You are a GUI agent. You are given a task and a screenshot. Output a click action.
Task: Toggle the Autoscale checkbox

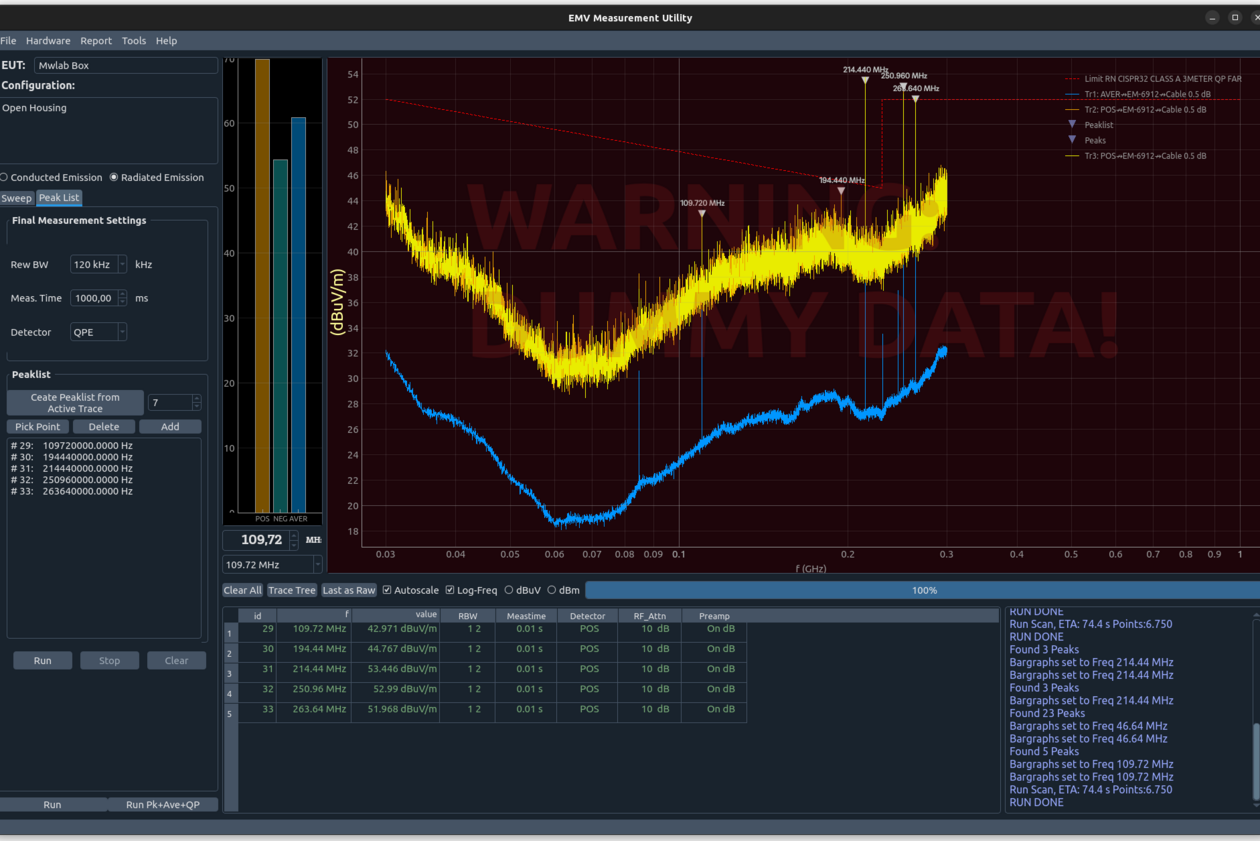point(388,590)
